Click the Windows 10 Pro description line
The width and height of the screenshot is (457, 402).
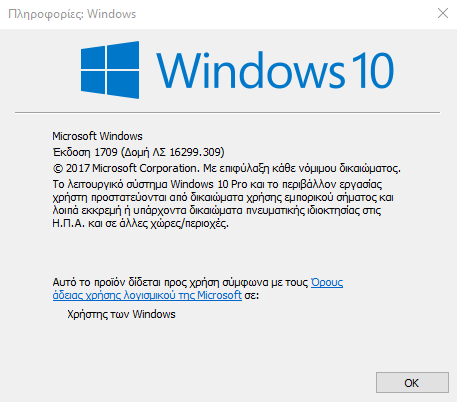(217, 184)
